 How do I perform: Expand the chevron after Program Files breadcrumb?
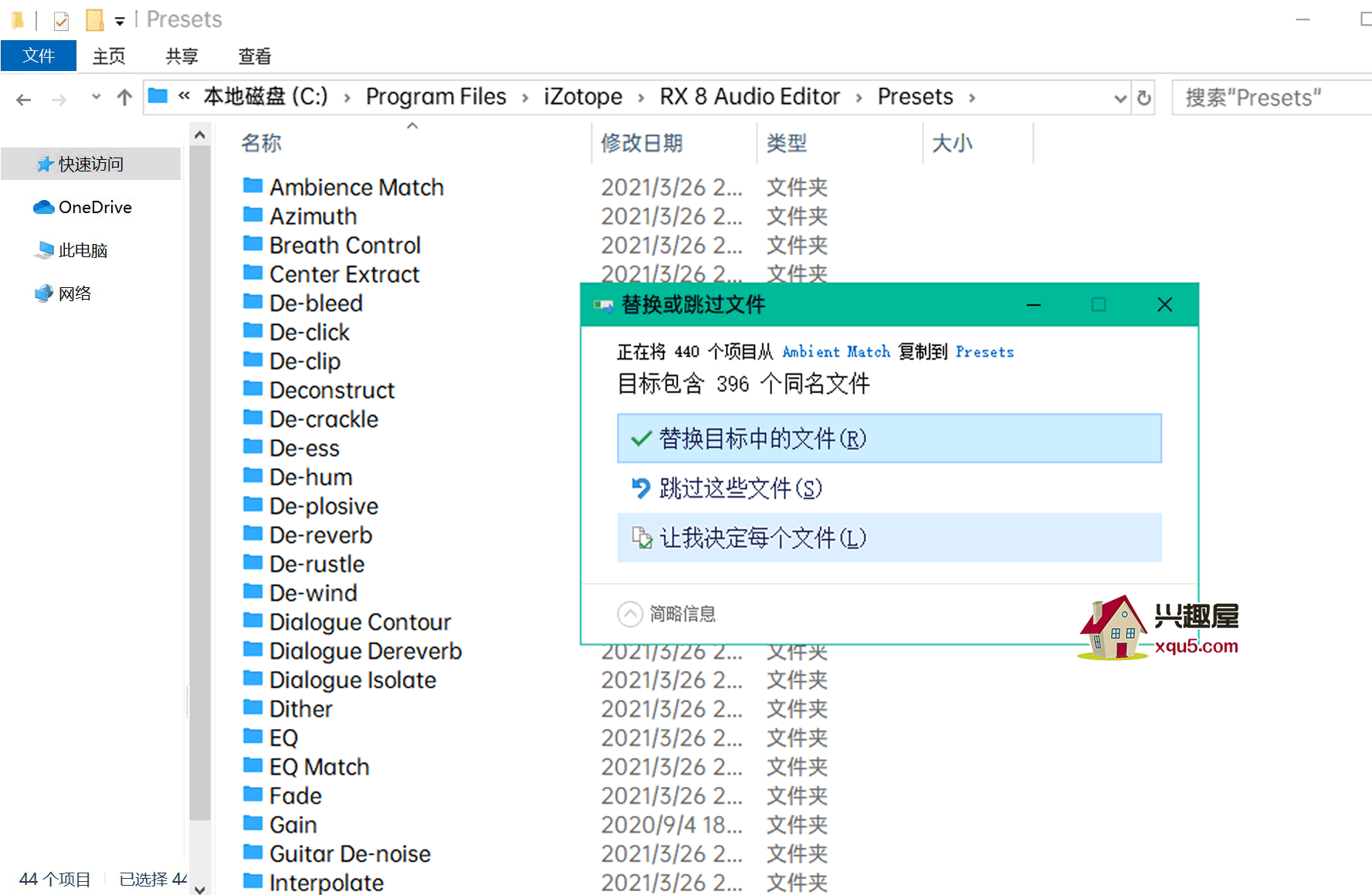(x=525, y=98)
